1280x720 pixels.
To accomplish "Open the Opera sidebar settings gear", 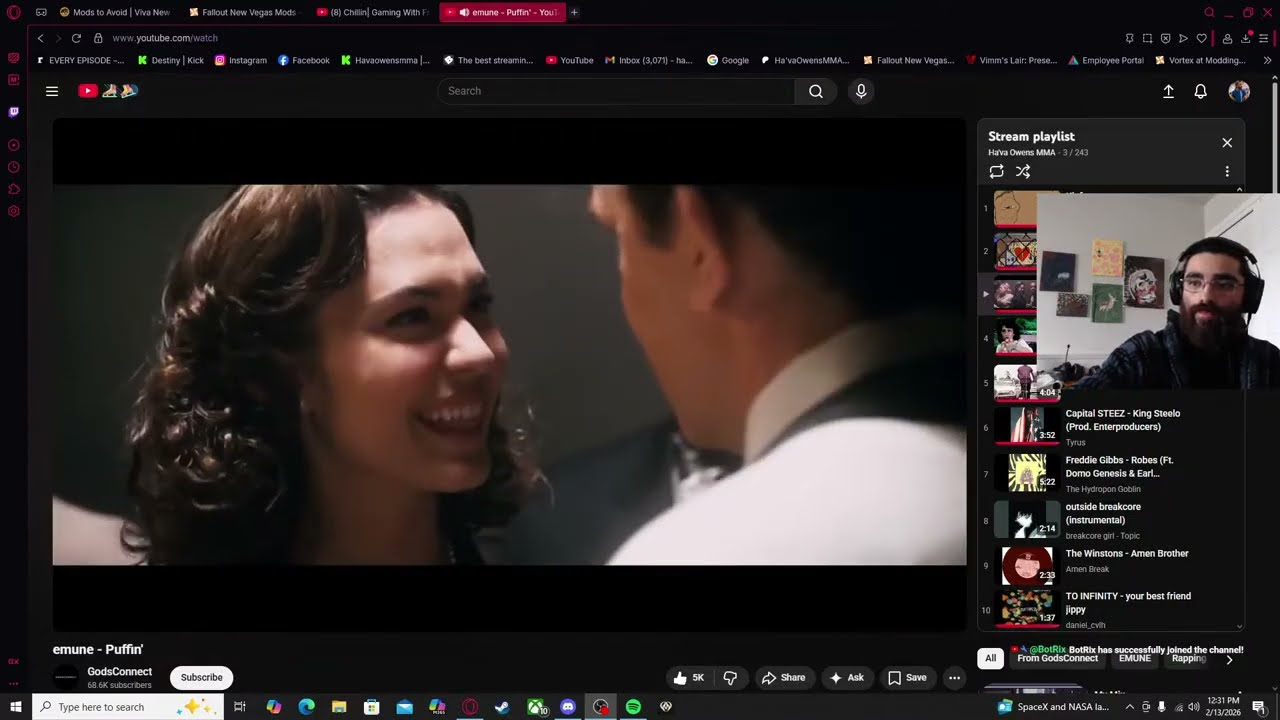I will pyautogui.click(x=14, y=211).
